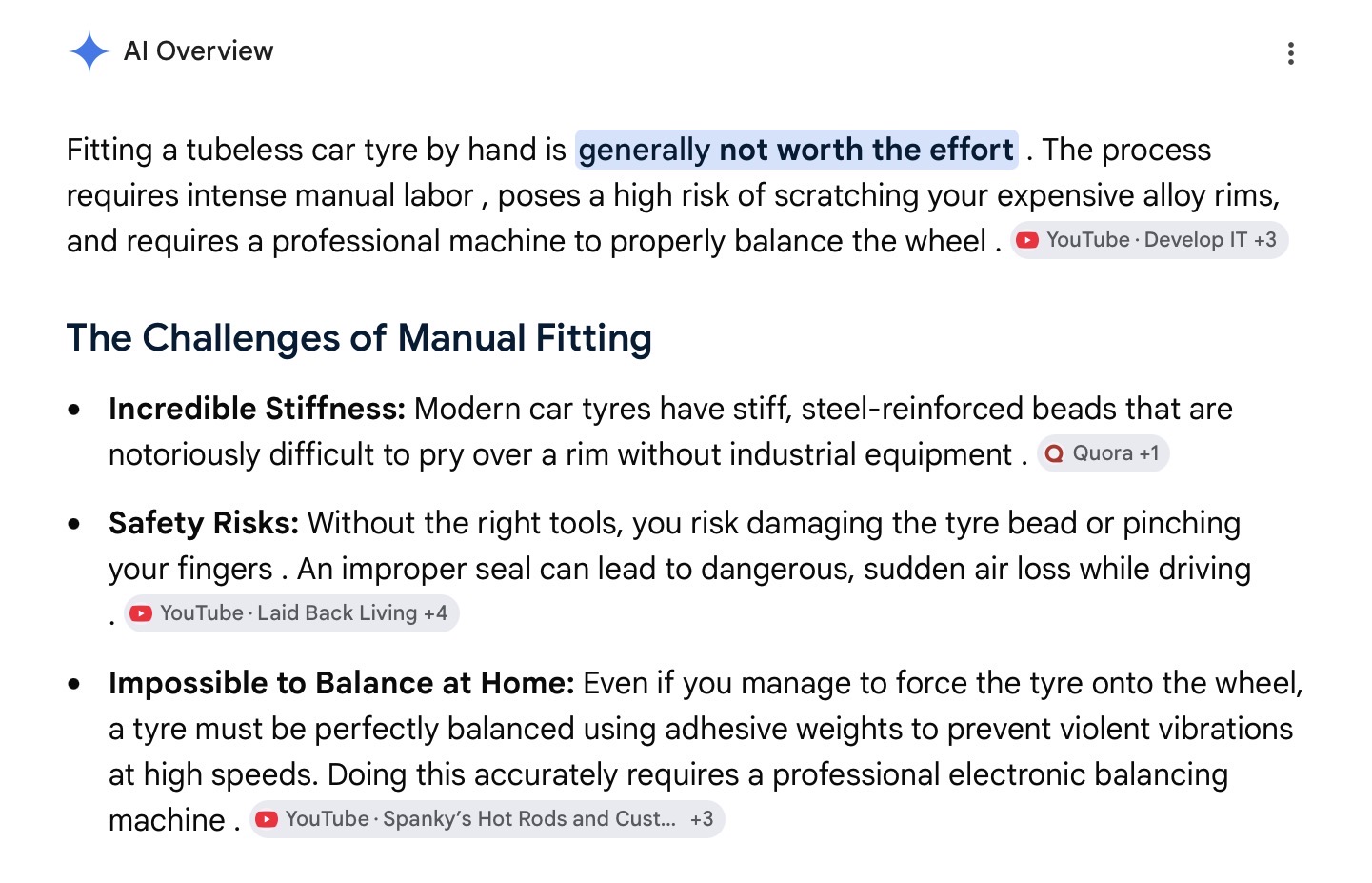Click the AI Overview title label
The height and width of the screenshot is (883, 1372).
198,51
